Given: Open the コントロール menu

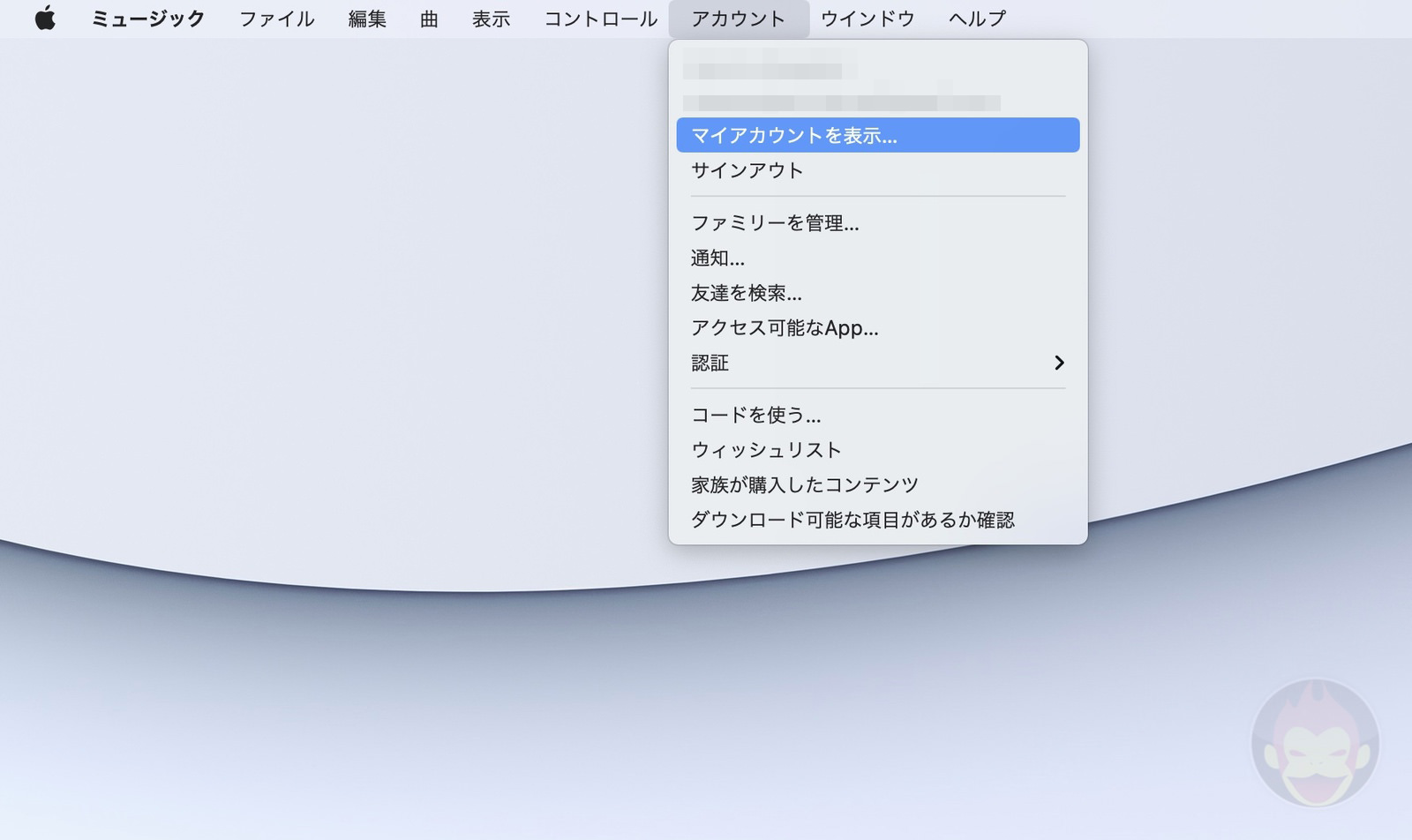Looking at the screenshot, I should 601,19.
